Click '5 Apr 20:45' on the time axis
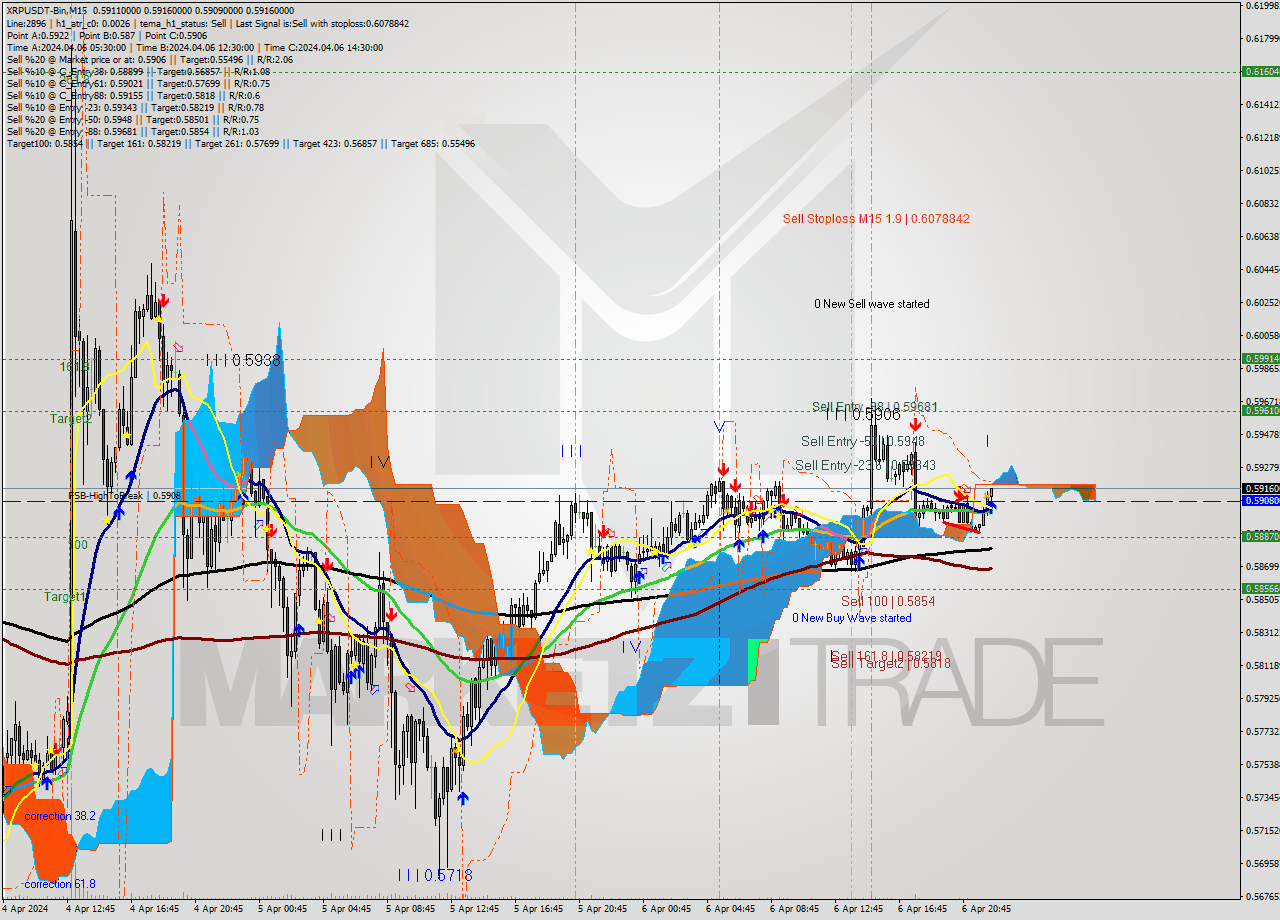This screenshot has height=920, width=1280. point(602,910)
